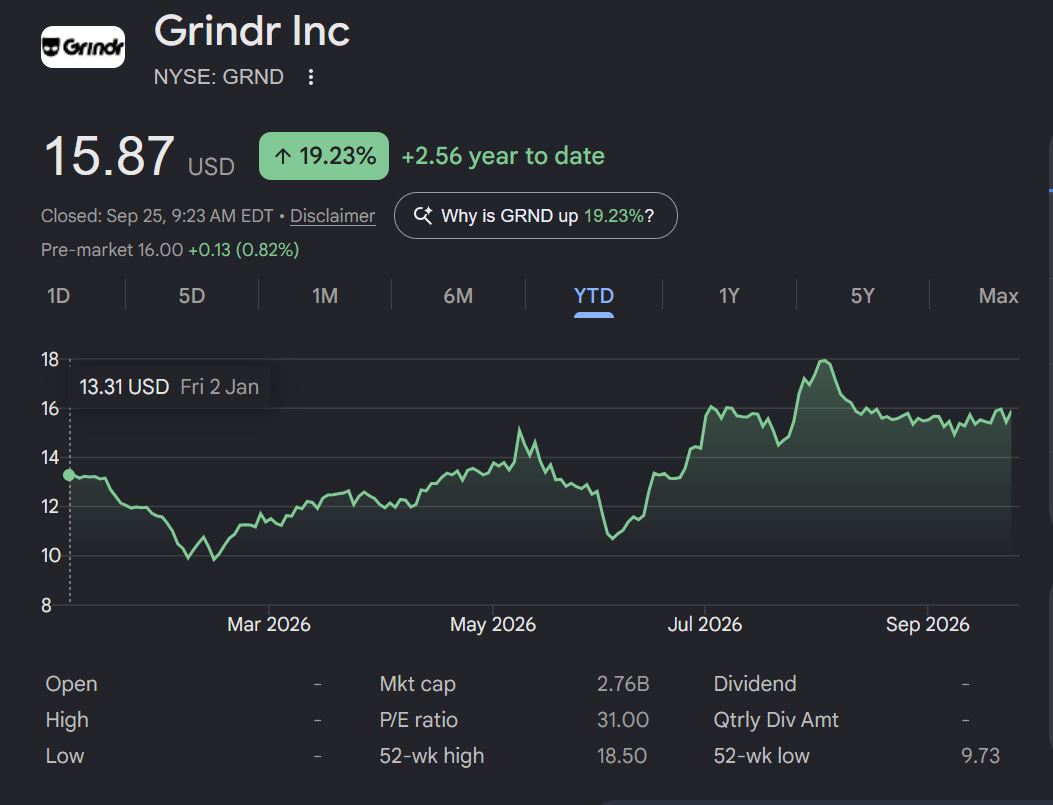
Task: Open the three-dot more options menu
Action: coord(310,77)
